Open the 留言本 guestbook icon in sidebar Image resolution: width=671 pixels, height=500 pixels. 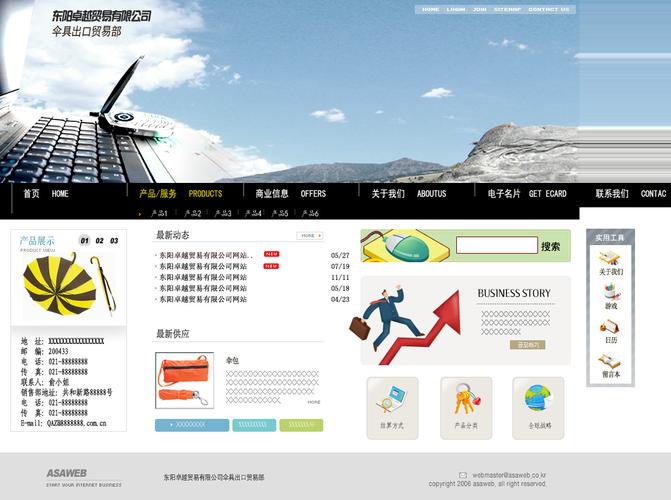pyautogui.click(x=610, y=362)
